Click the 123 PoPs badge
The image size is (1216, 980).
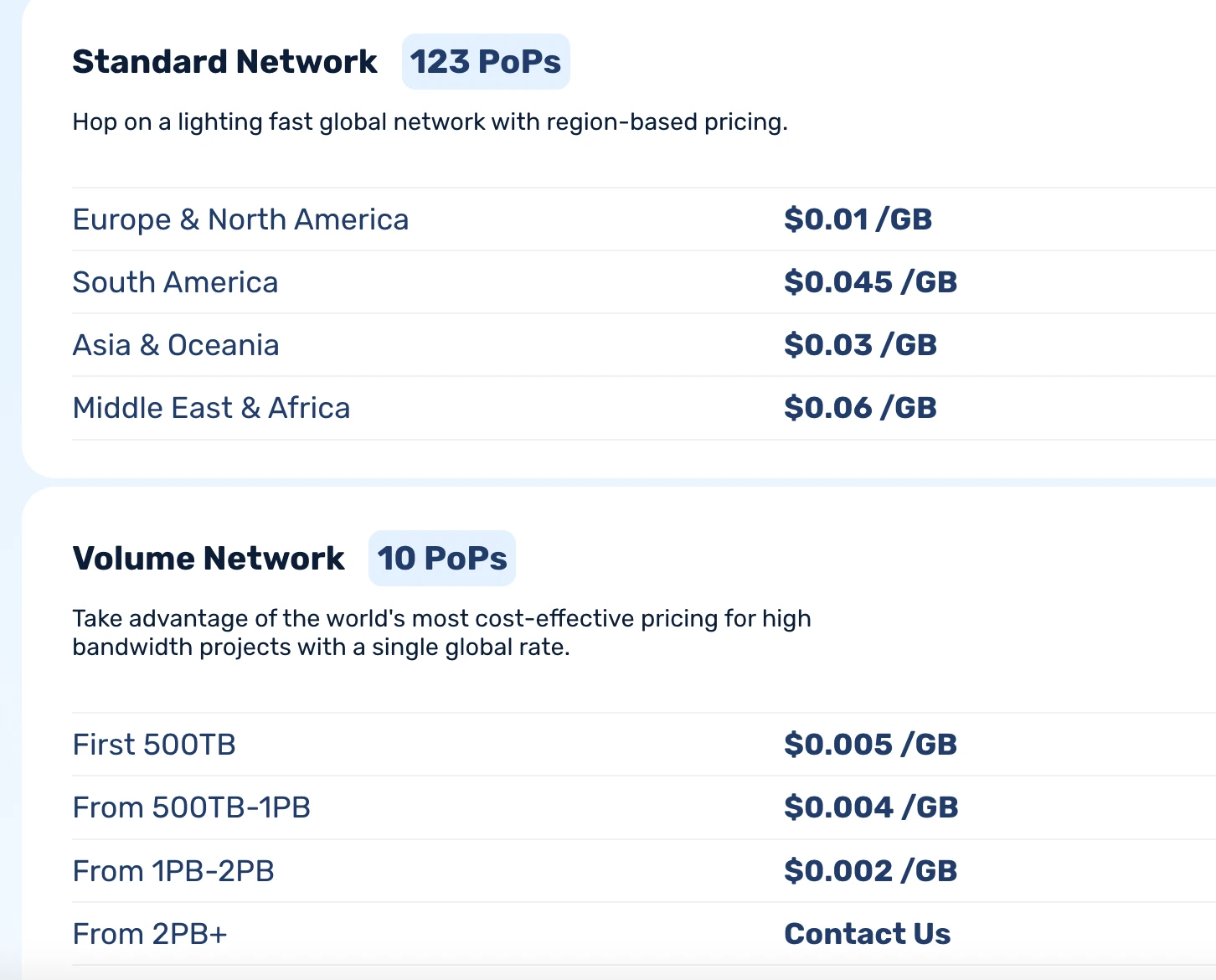coord(486,62)
